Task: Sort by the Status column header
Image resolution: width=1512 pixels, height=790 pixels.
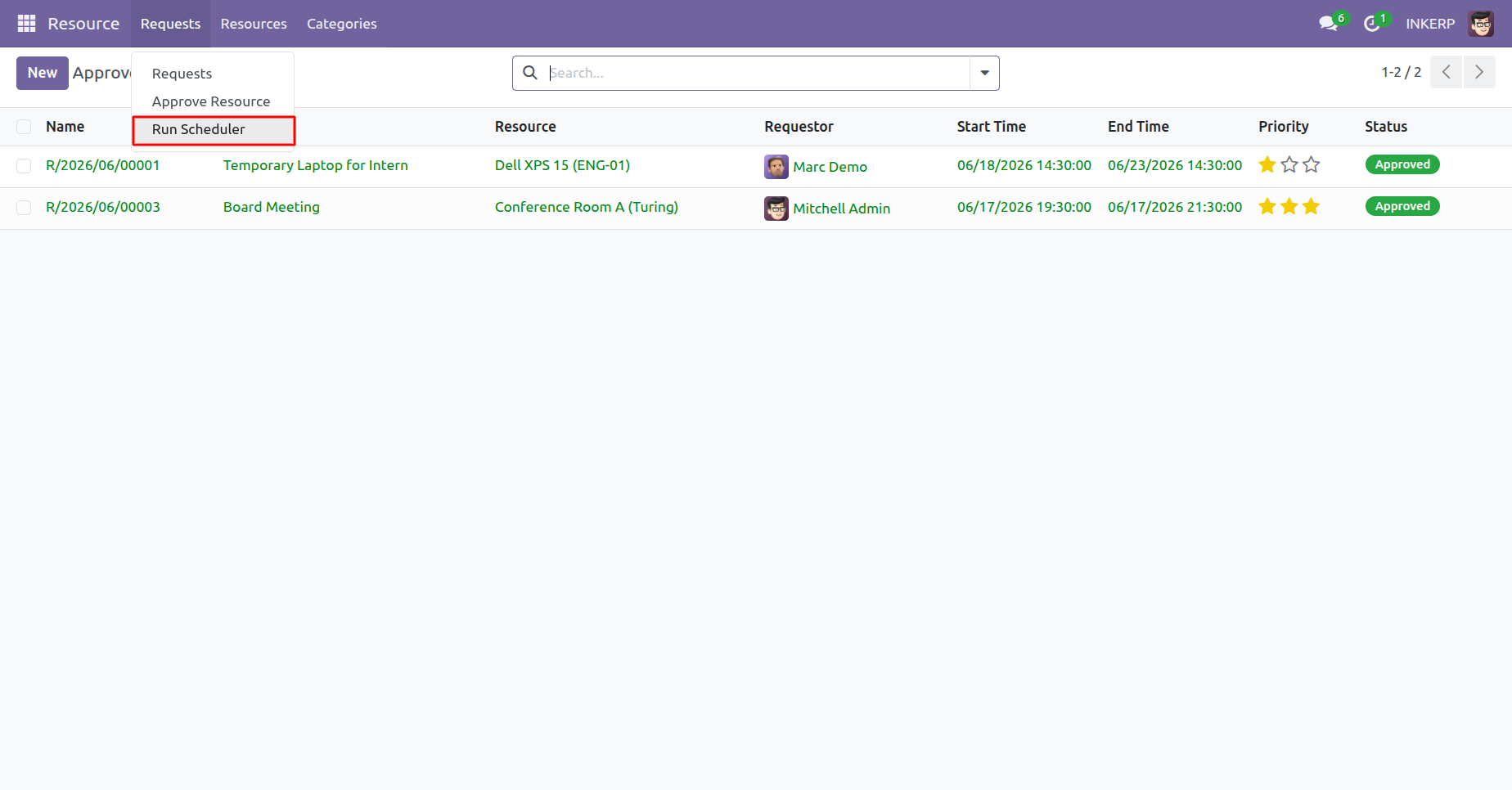Action: pyautogui.click(x=1386, y=127)
